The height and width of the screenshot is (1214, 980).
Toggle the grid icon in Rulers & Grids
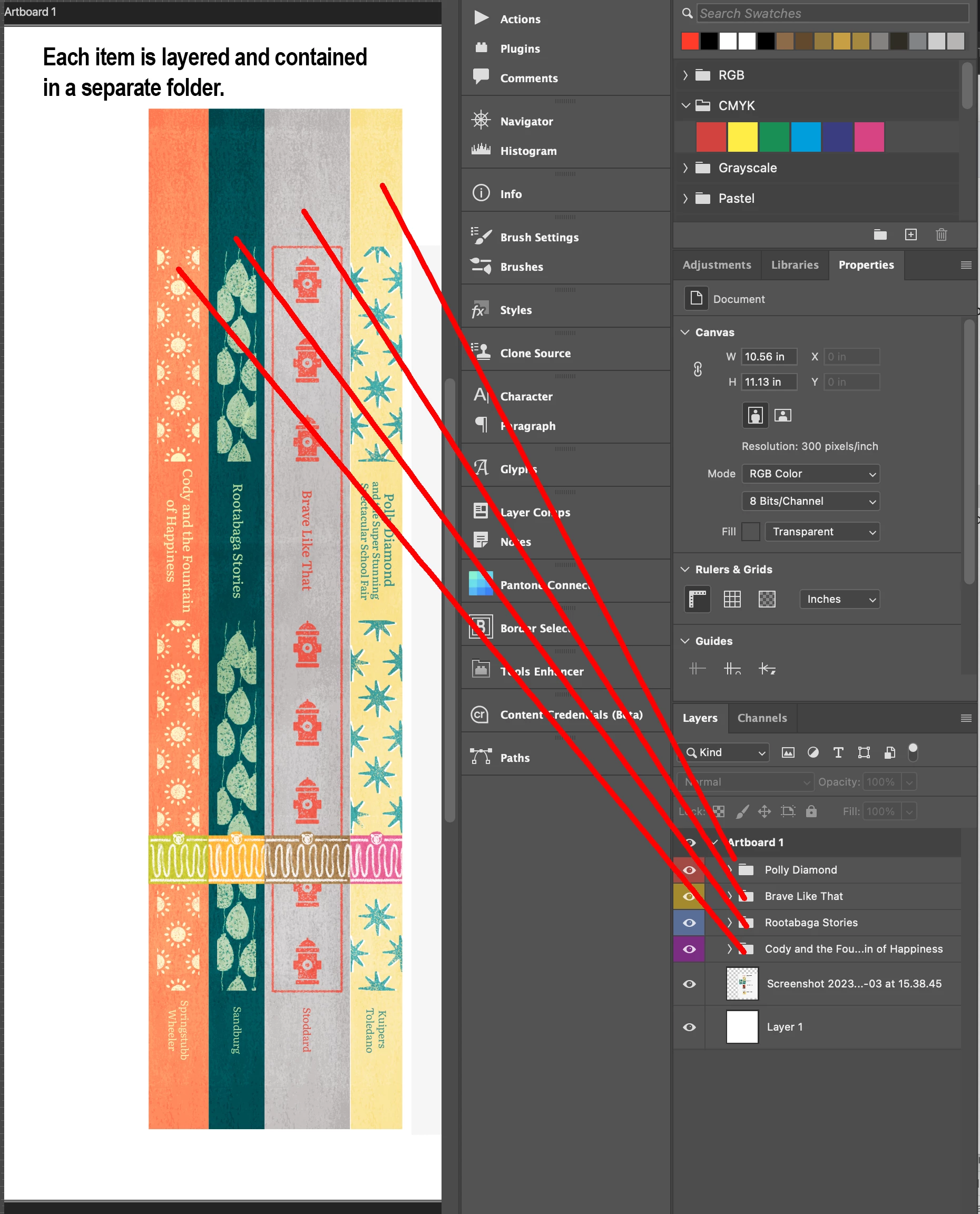point(732,599)
